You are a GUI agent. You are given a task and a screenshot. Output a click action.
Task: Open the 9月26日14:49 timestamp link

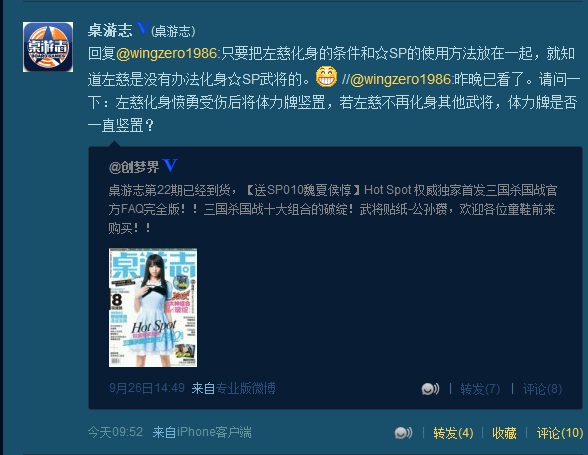pyautogui.click(x=147, y=388)
